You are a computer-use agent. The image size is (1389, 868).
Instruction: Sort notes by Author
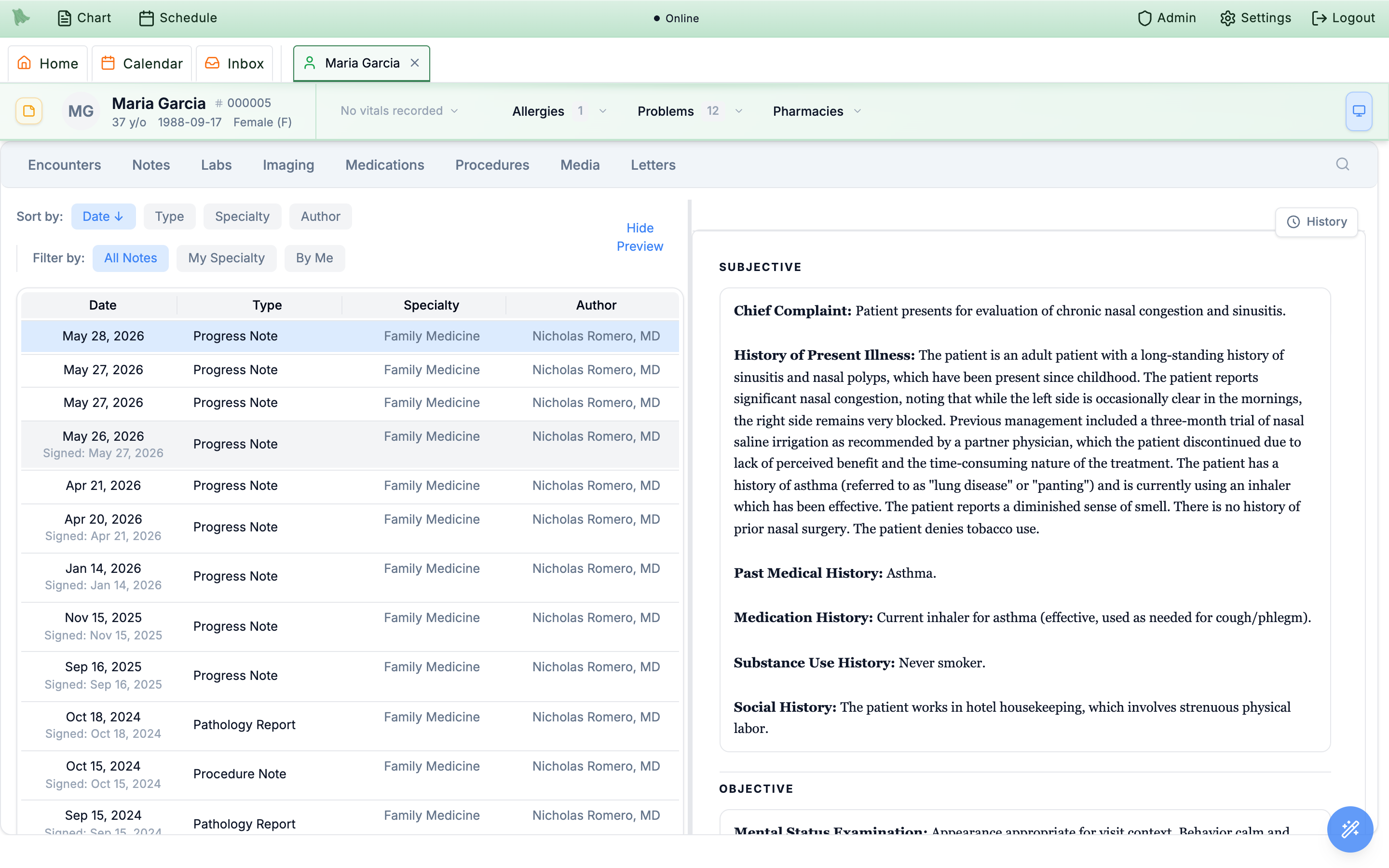[x=320, y=217]
